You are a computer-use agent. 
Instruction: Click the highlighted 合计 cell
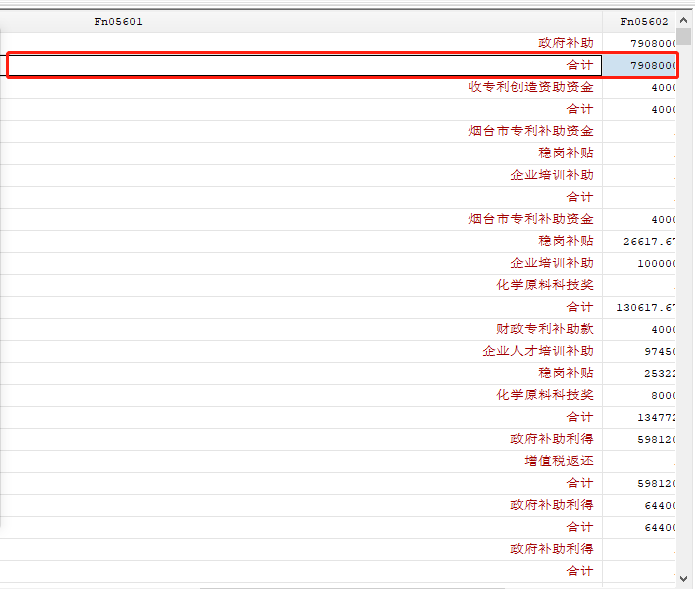pos(305,66)
